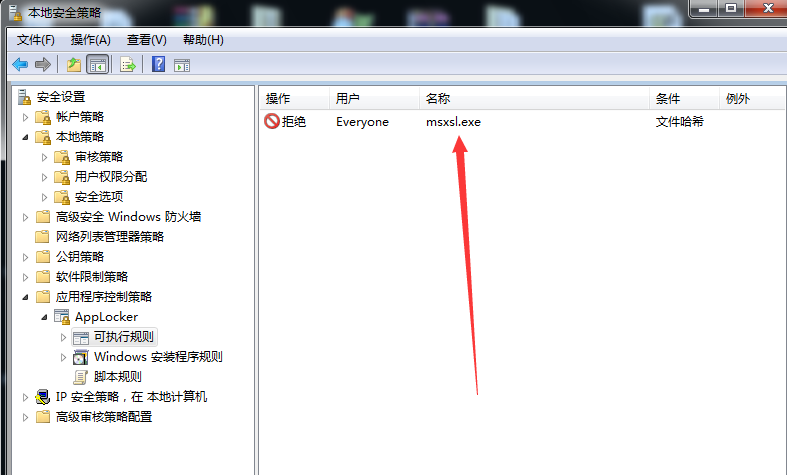
Task: Click the Export list toolbar icon
Action: pyautogui.click(x=127, y=65)
